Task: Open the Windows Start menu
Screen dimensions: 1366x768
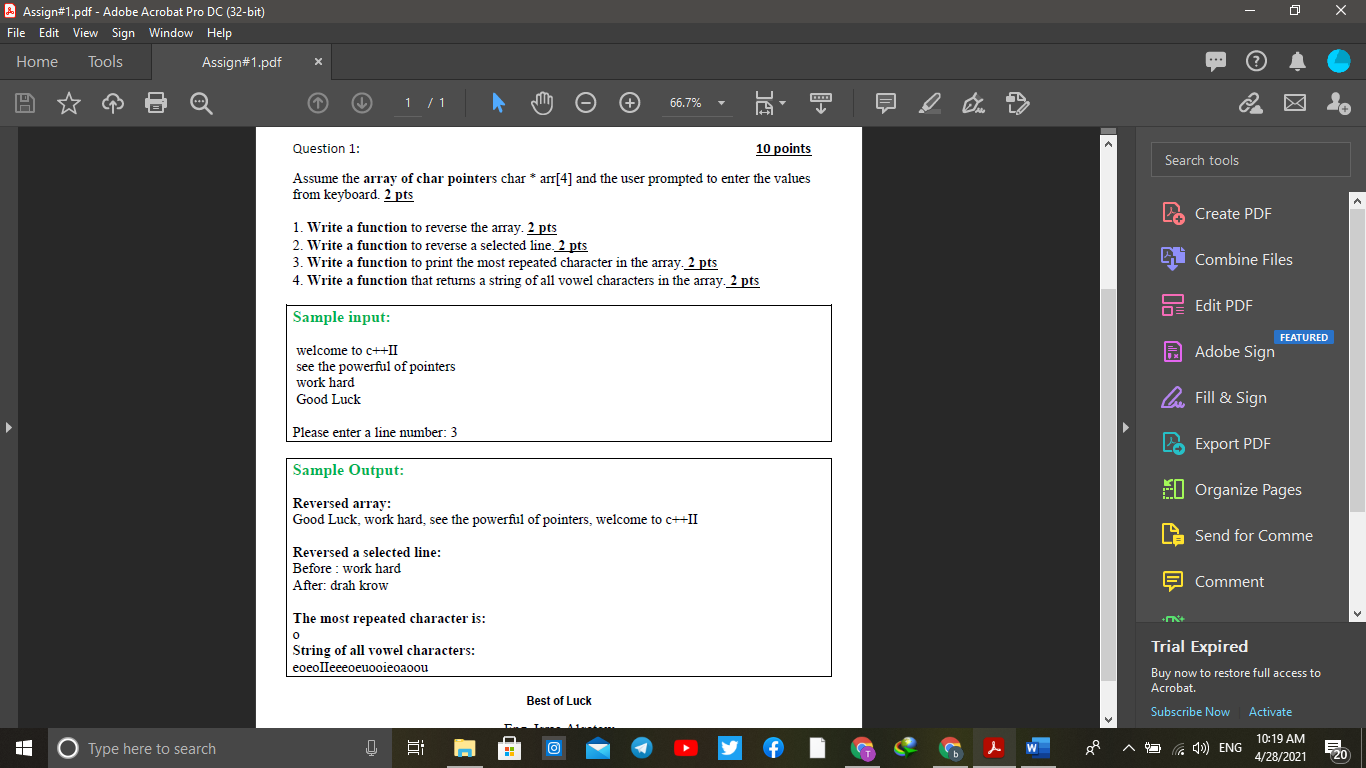Action: point(23,748)
